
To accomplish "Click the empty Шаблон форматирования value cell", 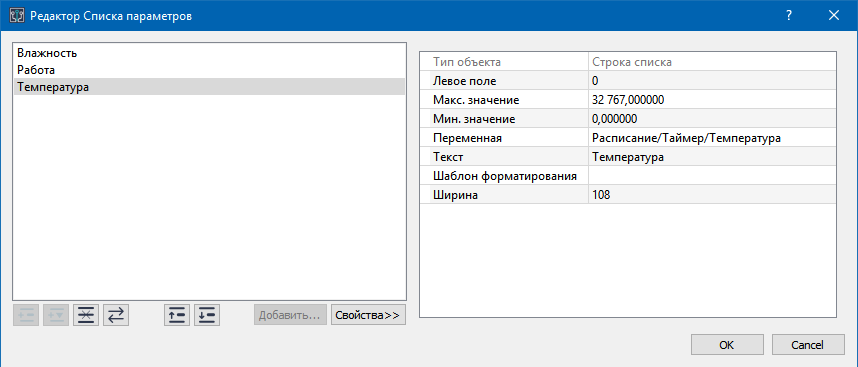I will (x=712, y=176).
